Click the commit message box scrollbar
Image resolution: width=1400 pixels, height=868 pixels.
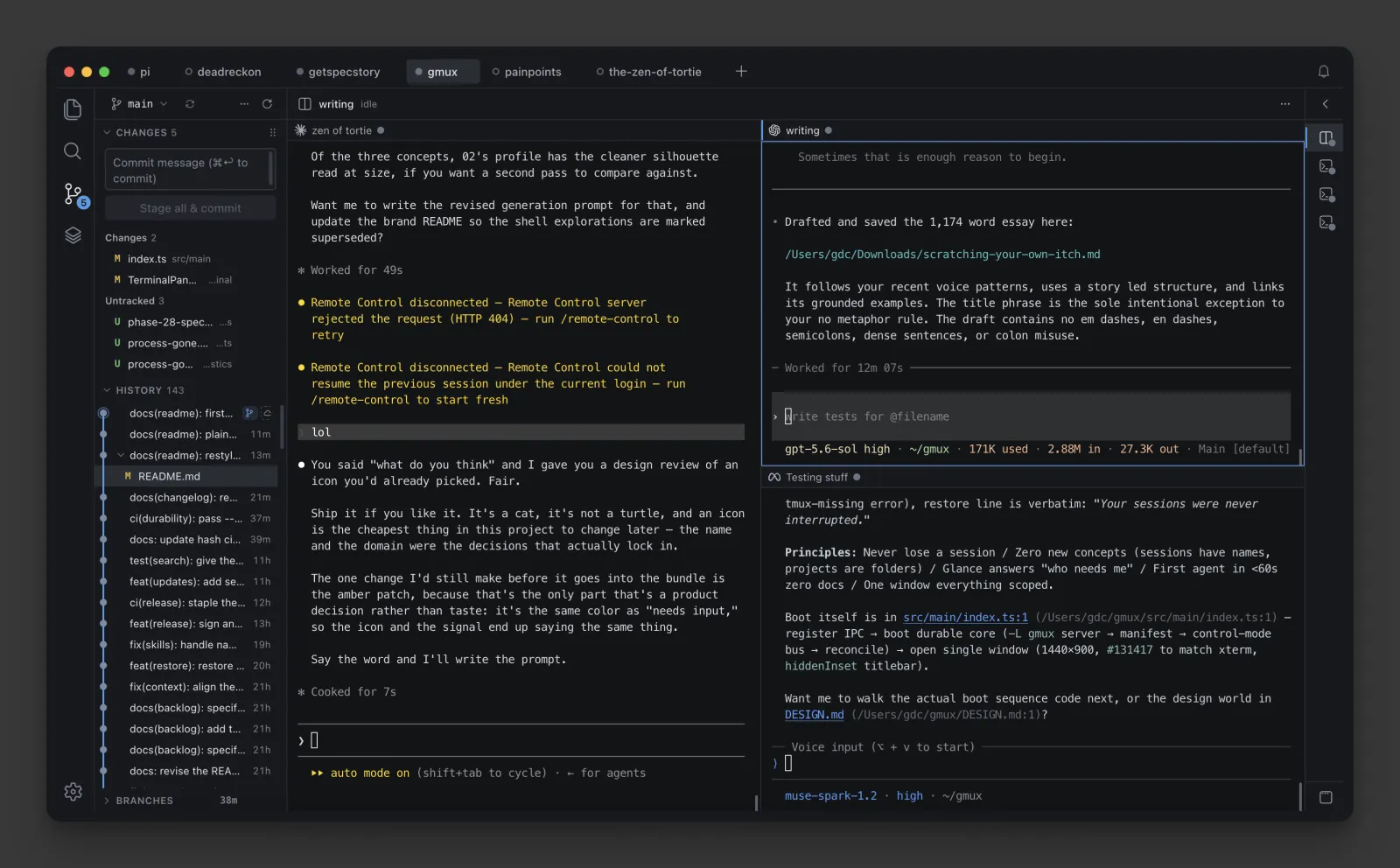coord(271,170)
